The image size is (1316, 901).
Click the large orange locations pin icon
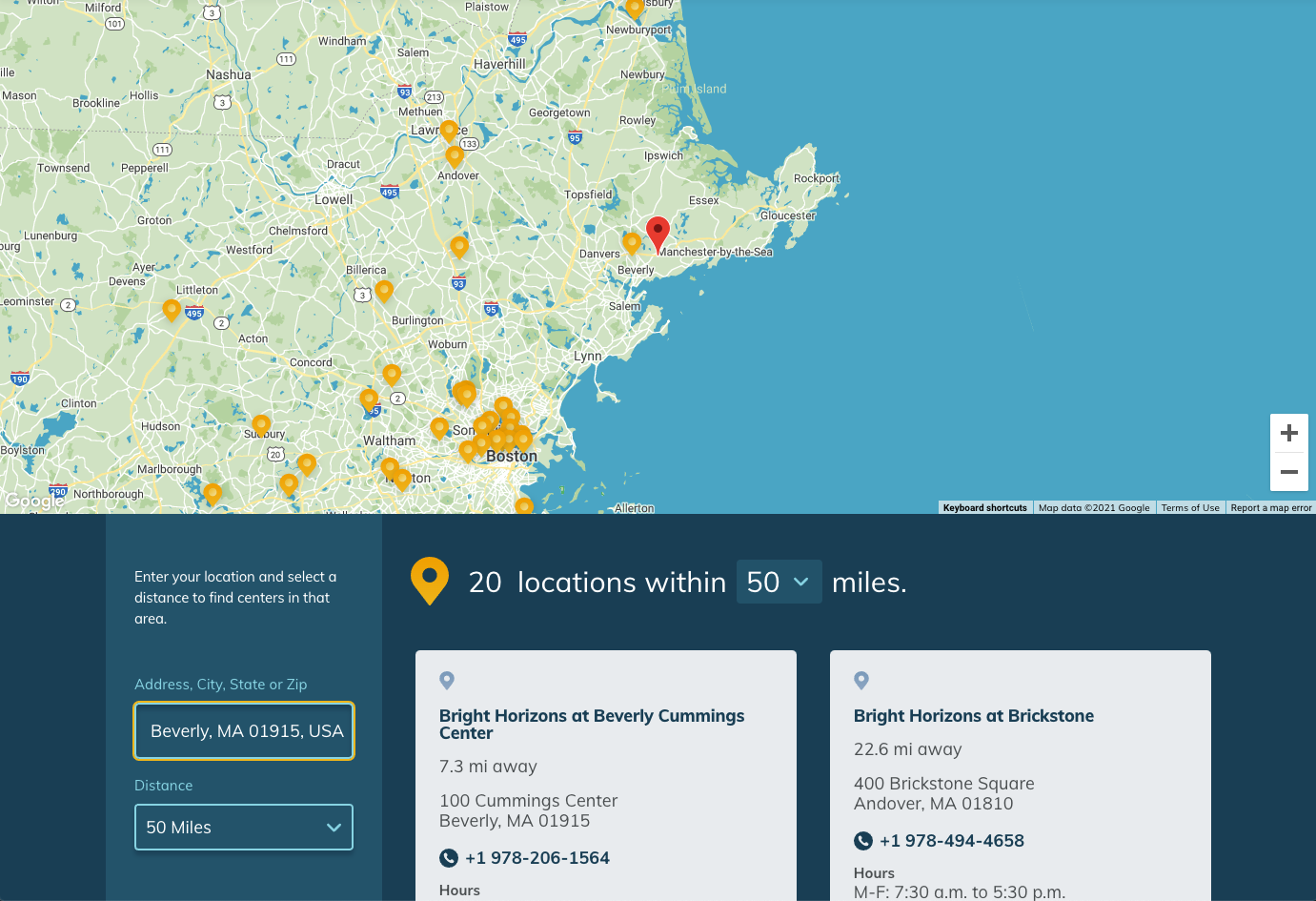(x=430, y=581)
